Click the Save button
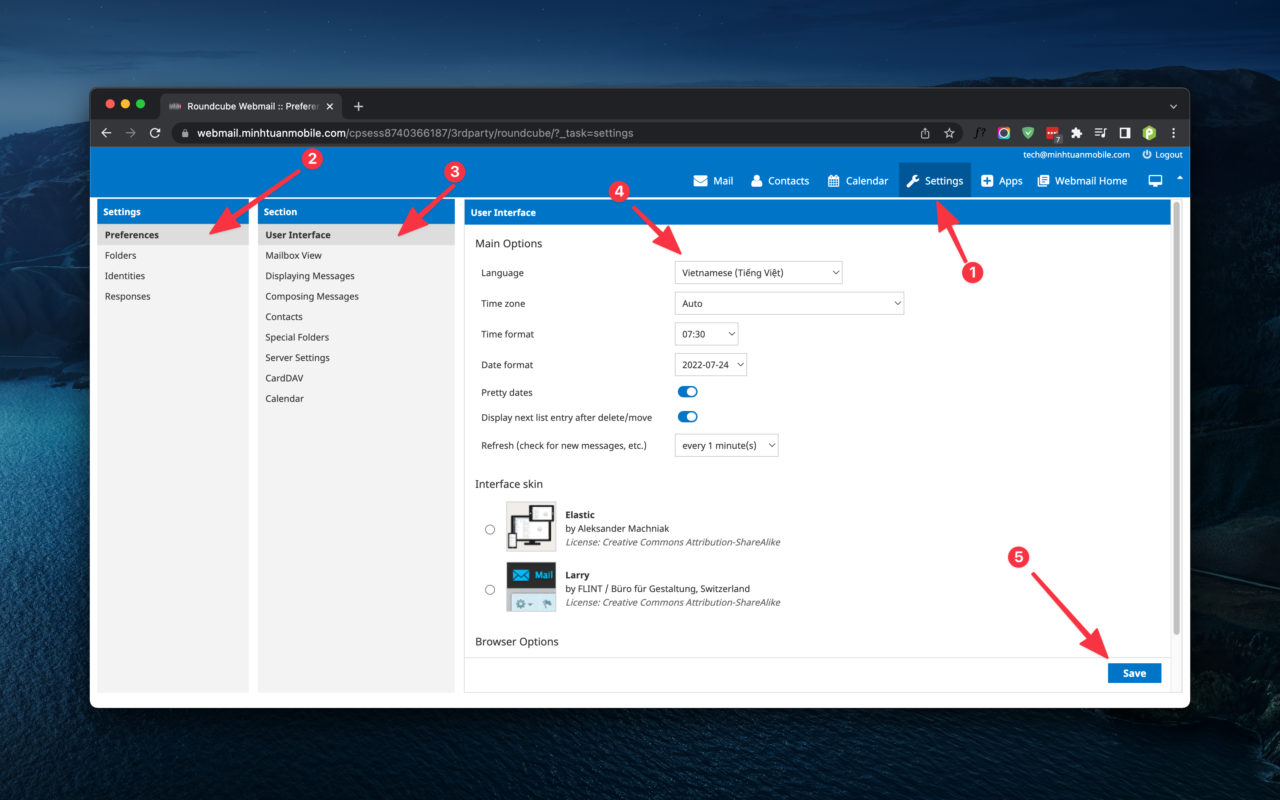This screenshot has height=800, width=1280. tap(1134, 673)
